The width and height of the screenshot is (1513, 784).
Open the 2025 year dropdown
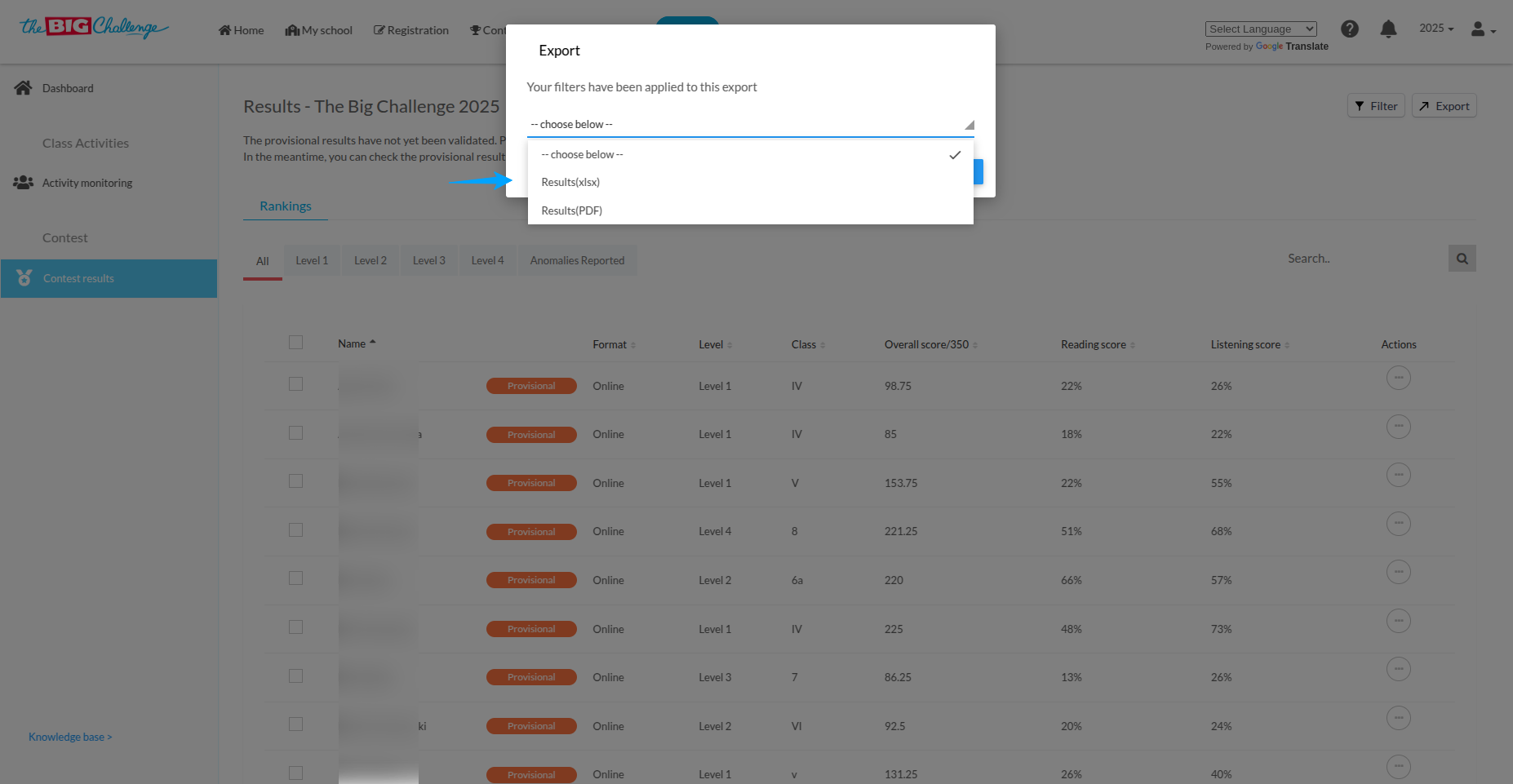click(1436, 29)
